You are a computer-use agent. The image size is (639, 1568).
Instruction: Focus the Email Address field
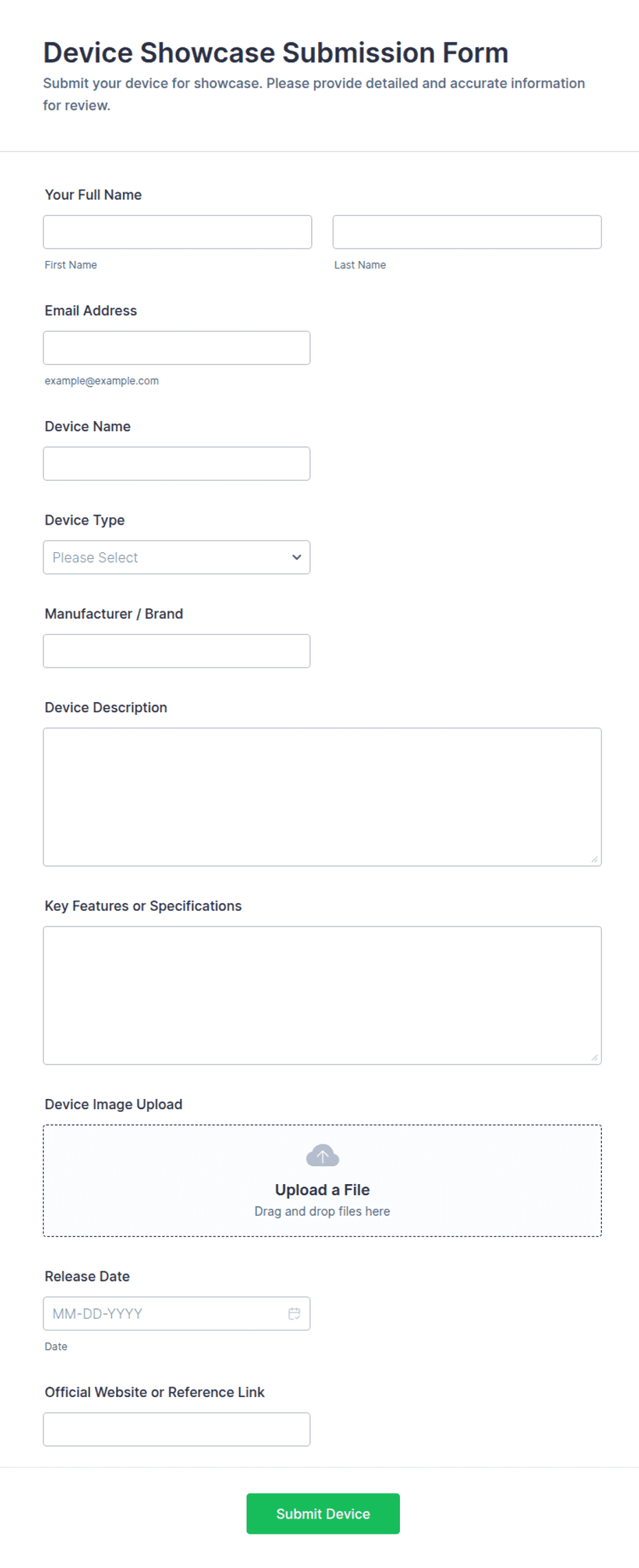(x=177, y=348)
